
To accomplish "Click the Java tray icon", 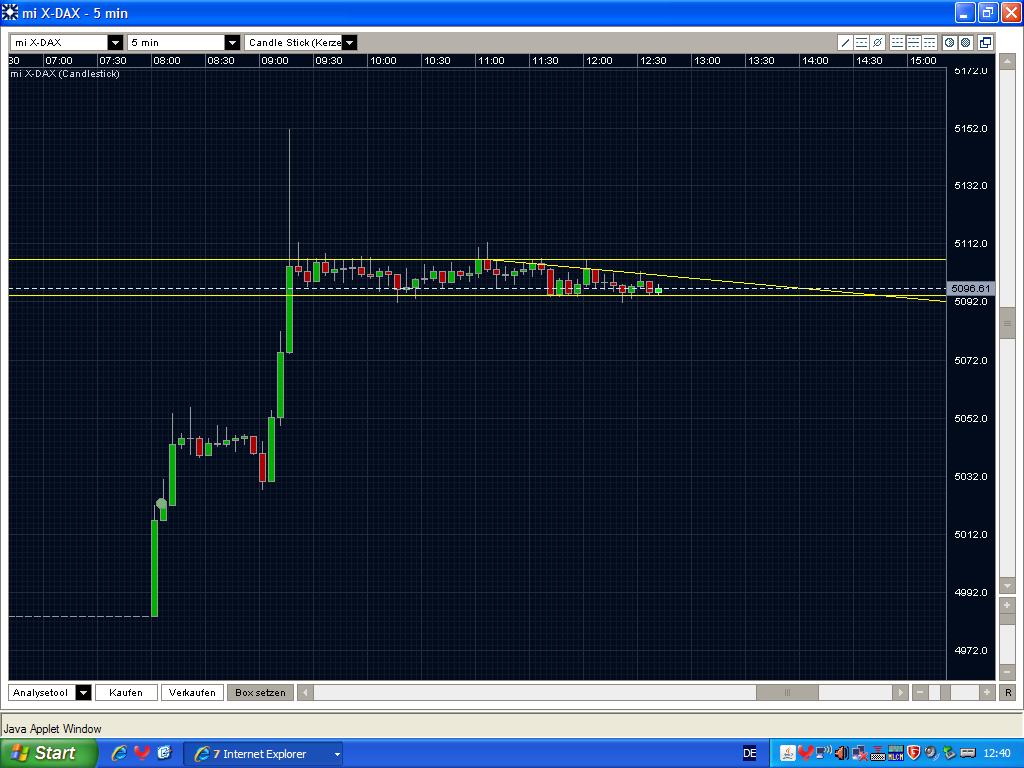I will [x=788, y=753].
